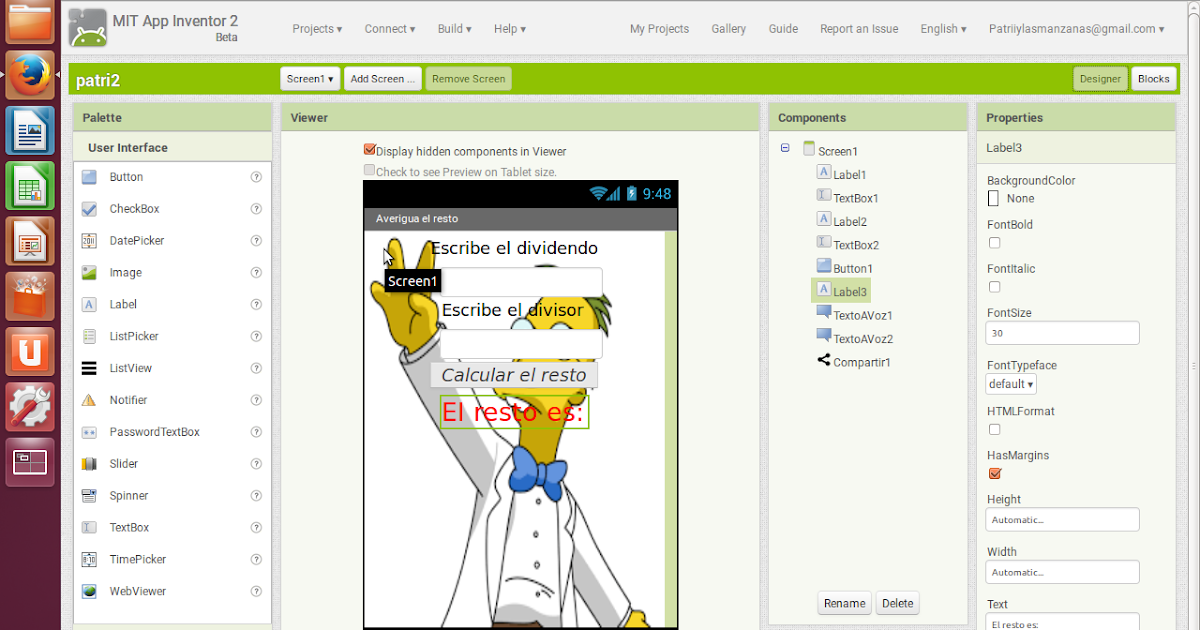Enable the FontBold property for Label3
This screenshot has height=630, width=1200.
pyautogui.click(x=994, y=242)
